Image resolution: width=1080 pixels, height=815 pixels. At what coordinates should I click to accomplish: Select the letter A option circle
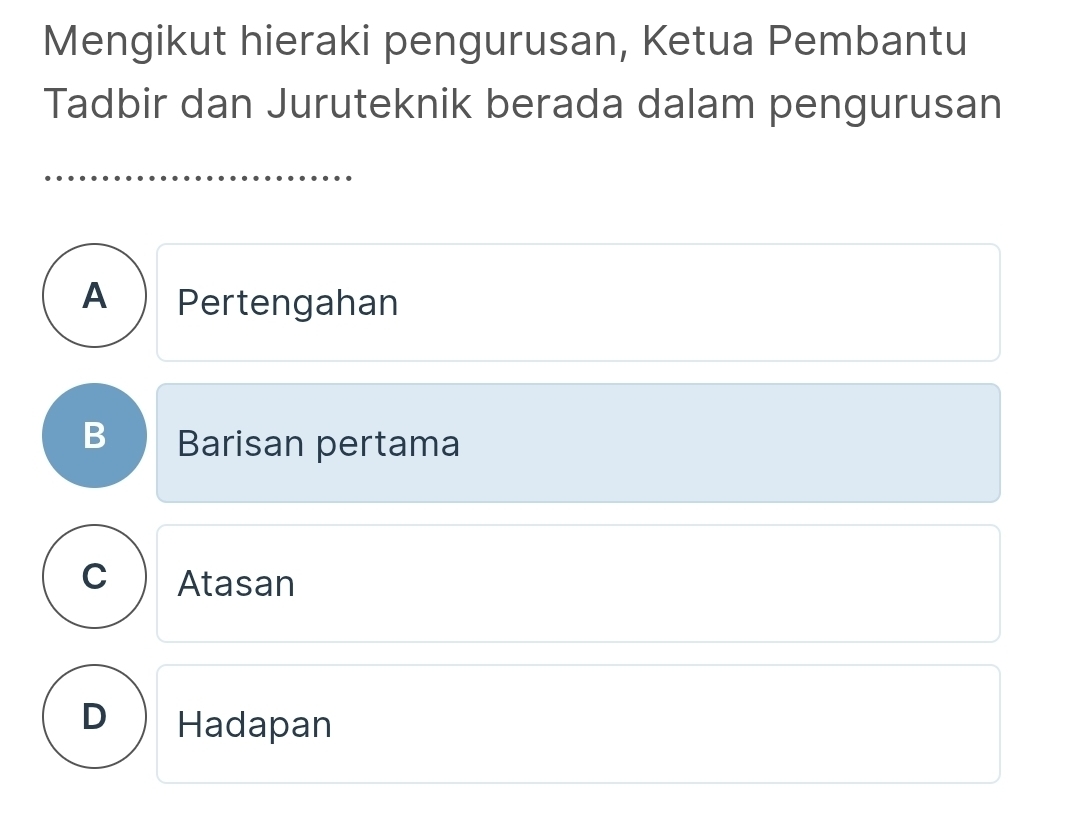[x=95, y=296]
